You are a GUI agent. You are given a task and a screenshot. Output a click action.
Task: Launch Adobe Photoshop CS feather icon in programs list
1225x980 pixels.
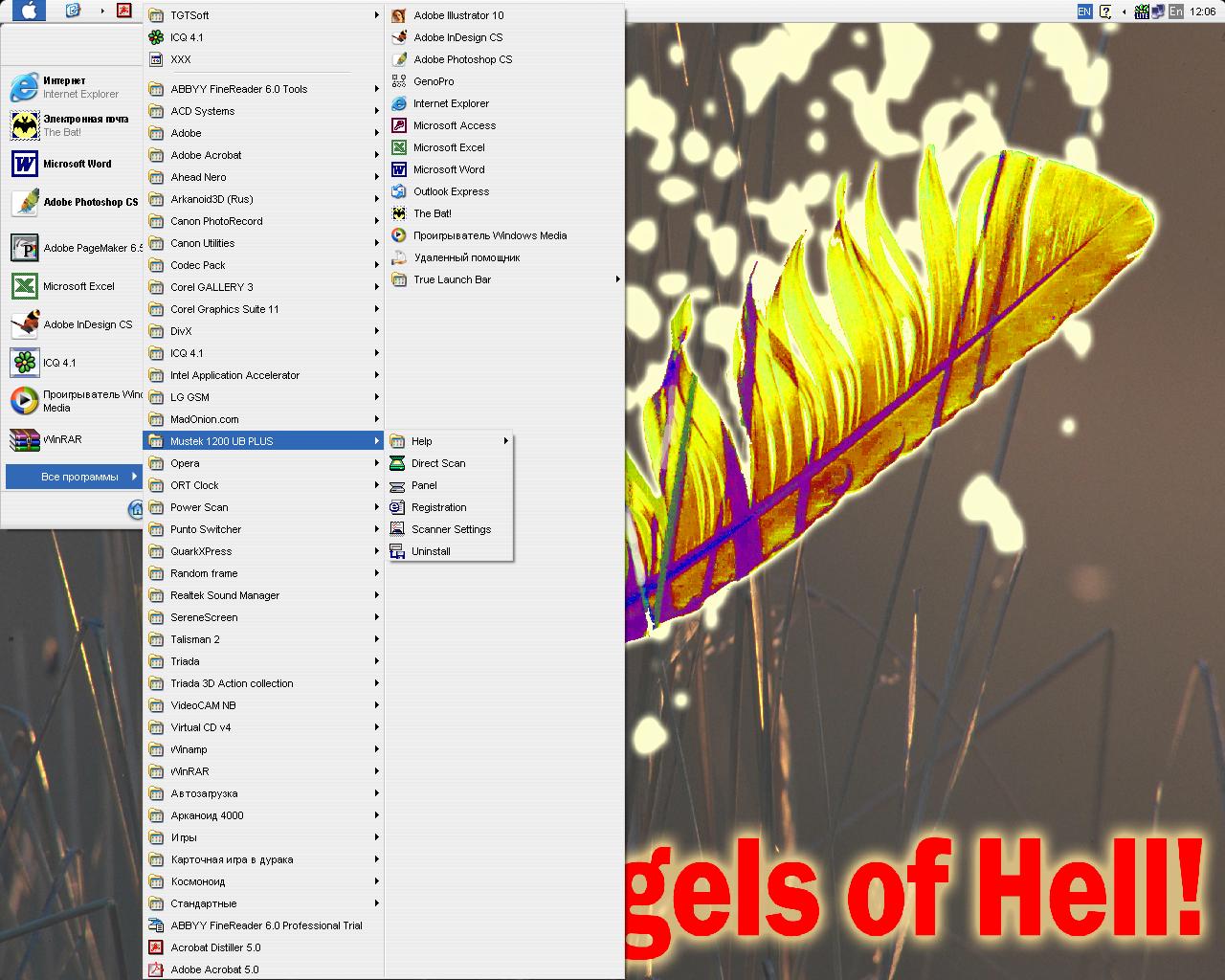399,59
